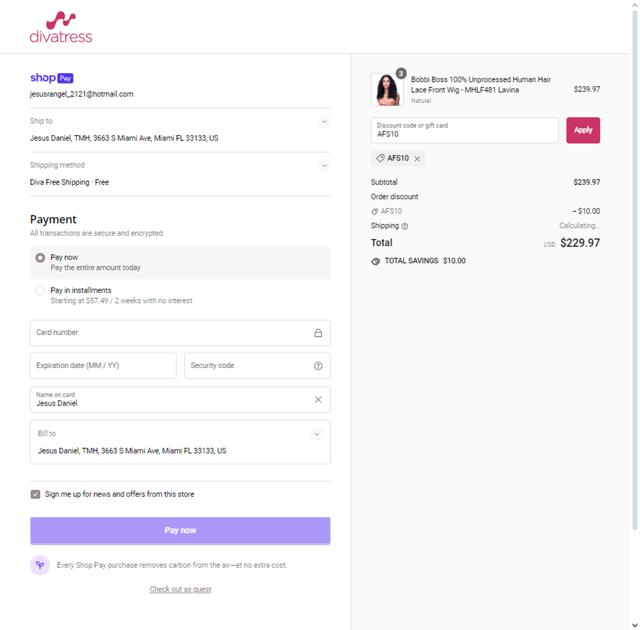The height and width of the screenshot is (630, 640).
Task: Click the carbon removal leaf icon
Action: (x=40, y=565)
